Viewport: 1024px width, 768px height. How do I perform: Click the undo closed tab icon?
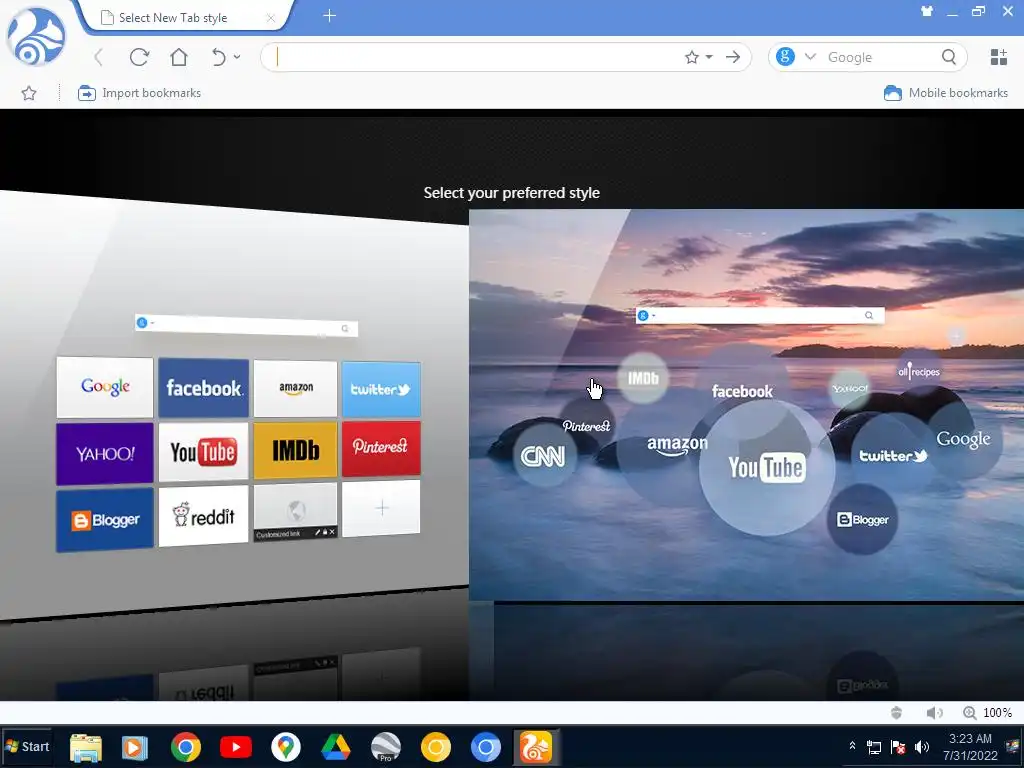point(219,57)
